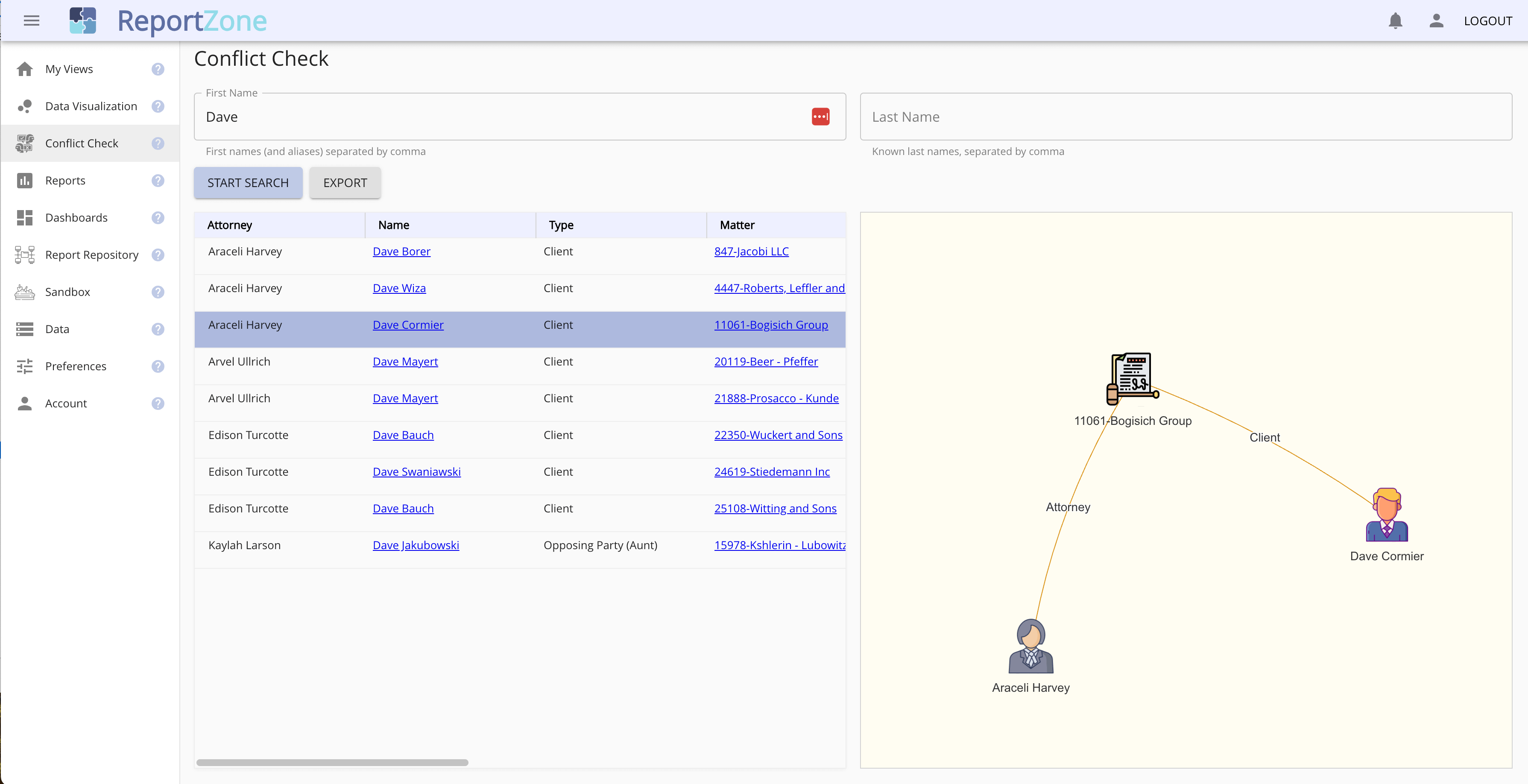Viewport: 1528px width, 784px height.
Task: Click the Data rows icon
Action: pyautogui.click(x=25, y=329)
